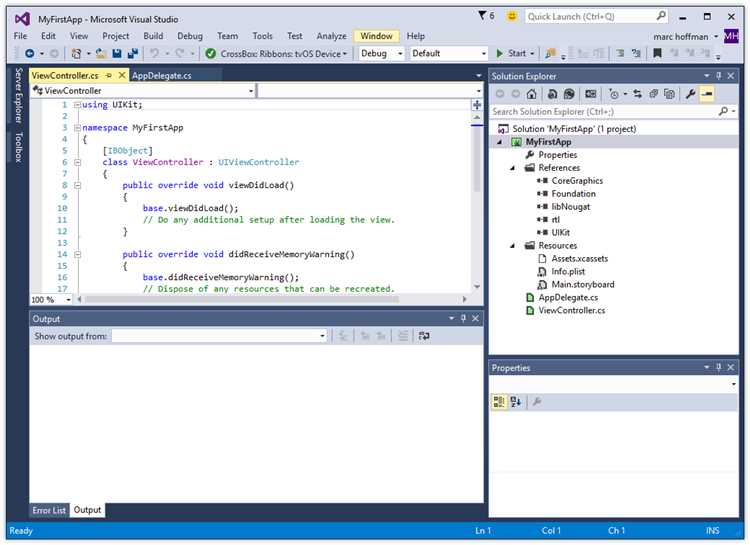Click the editor horizontal scrollbar thumb
The width and height of the screenshot is (750, 545).
tap(242, 300)
